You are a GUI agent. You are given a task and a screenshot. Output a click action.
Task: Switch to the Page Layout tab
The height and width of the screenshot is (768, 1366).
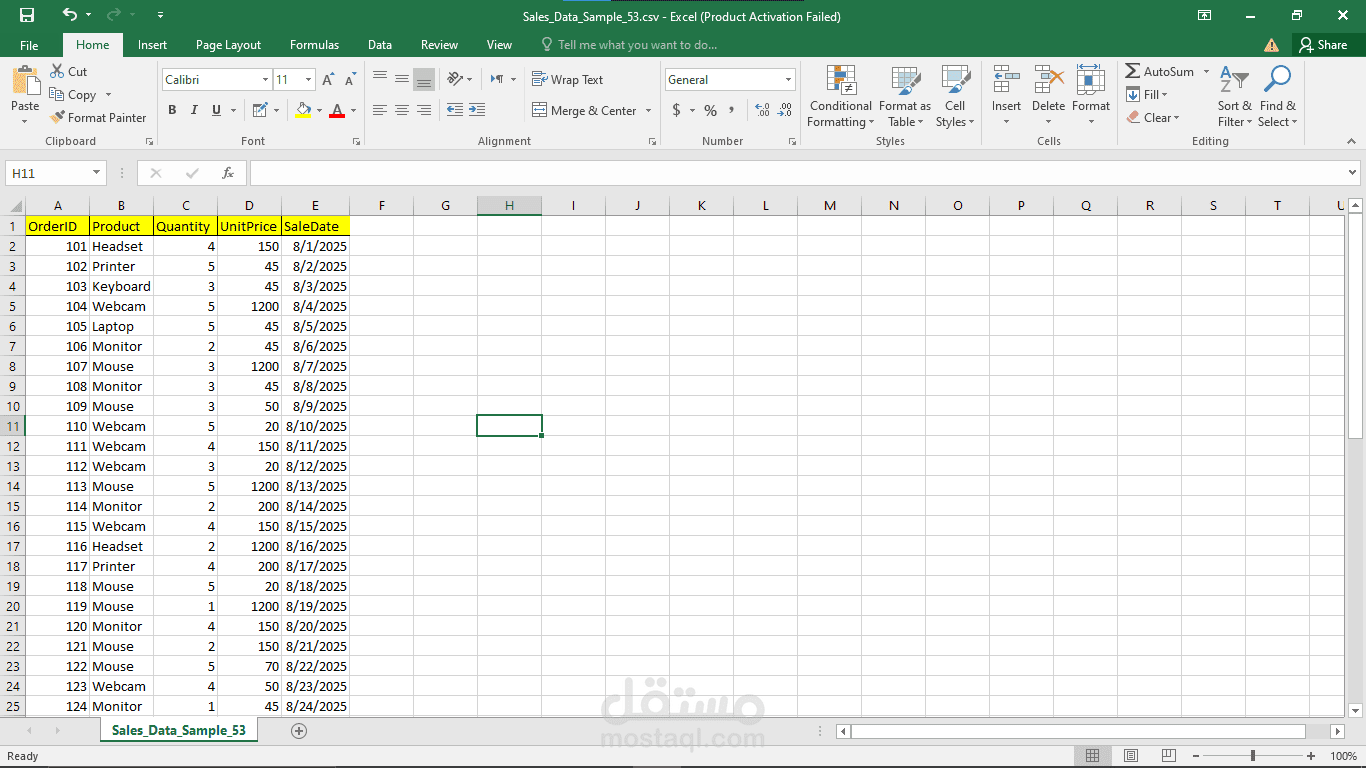[228, 45]
